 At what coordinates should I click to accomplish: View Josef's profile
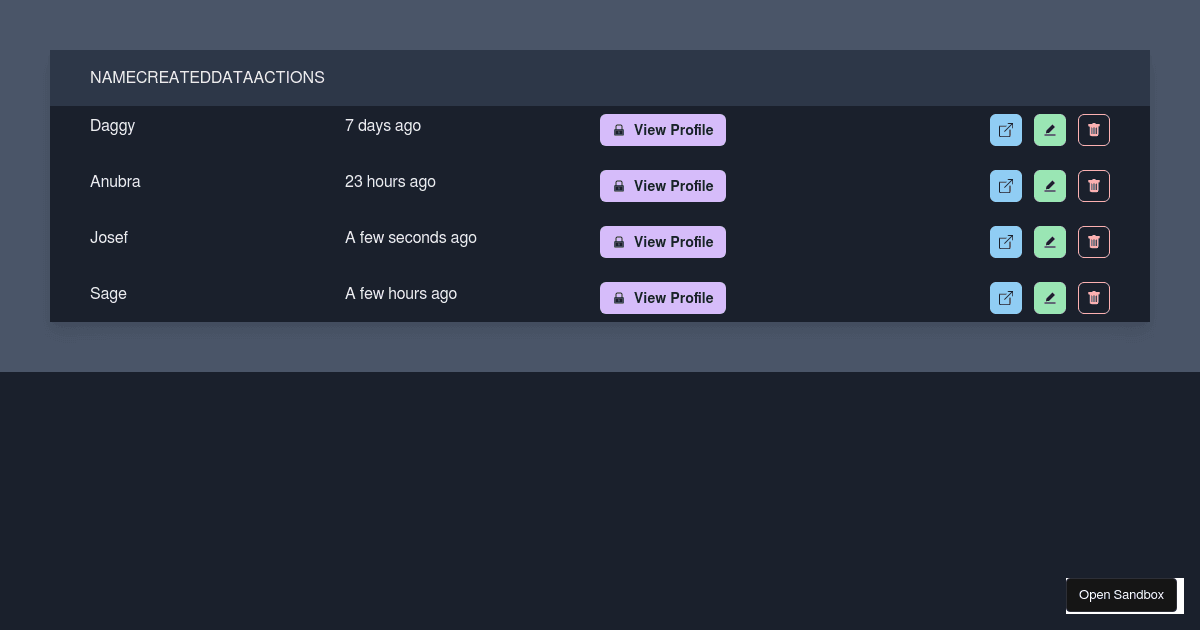point(662,242)
